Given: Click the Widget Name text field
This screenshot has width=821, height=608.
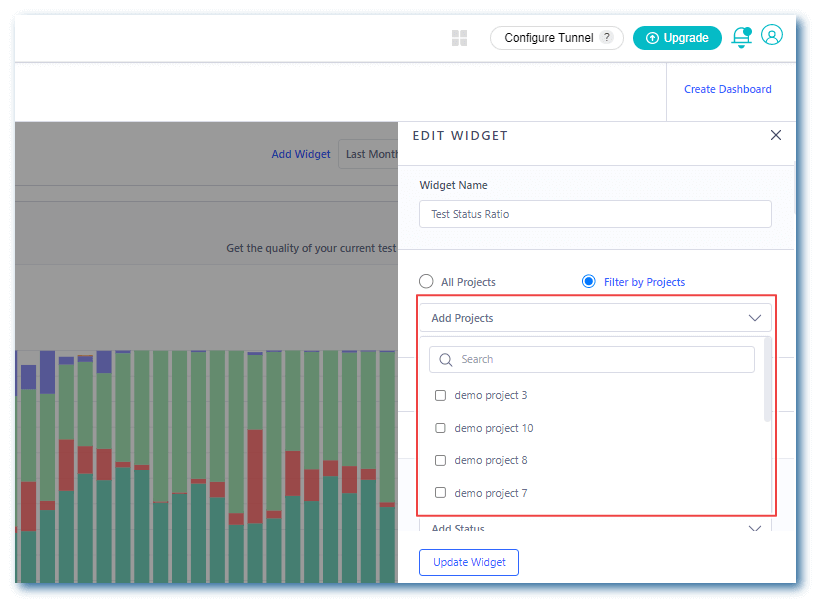Looking at the screenshot, I should click(595, 214).
